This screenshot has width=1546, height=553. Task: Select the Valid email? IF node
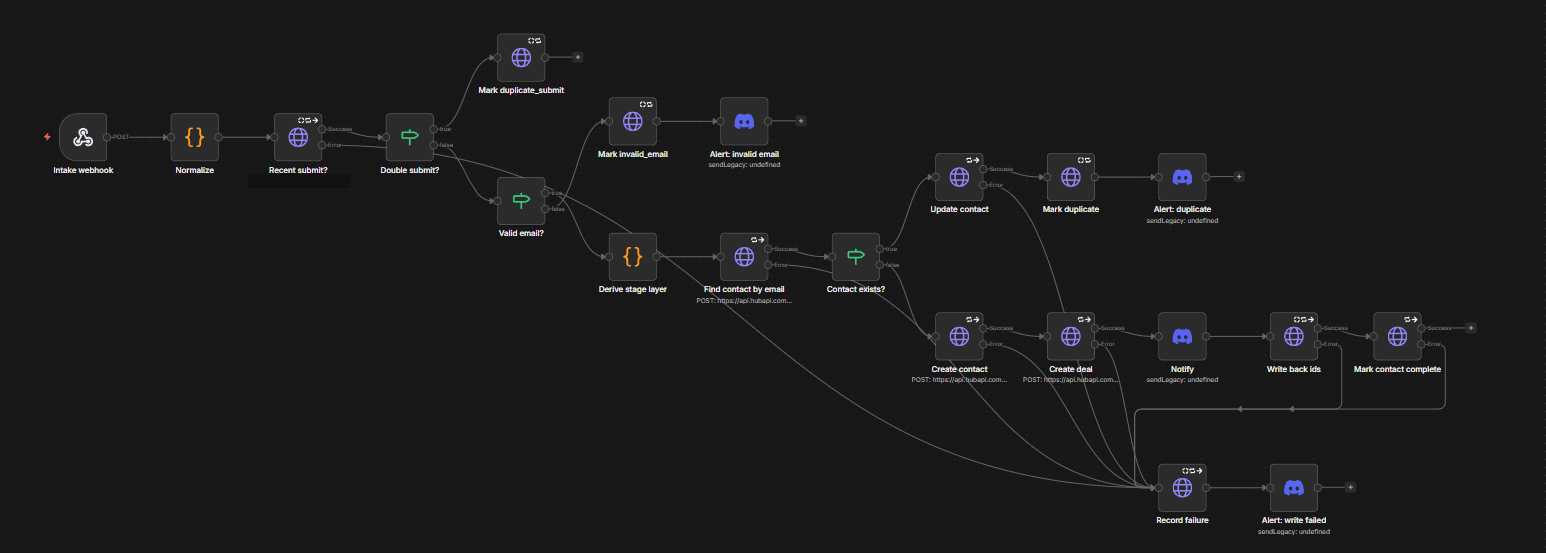521,201
